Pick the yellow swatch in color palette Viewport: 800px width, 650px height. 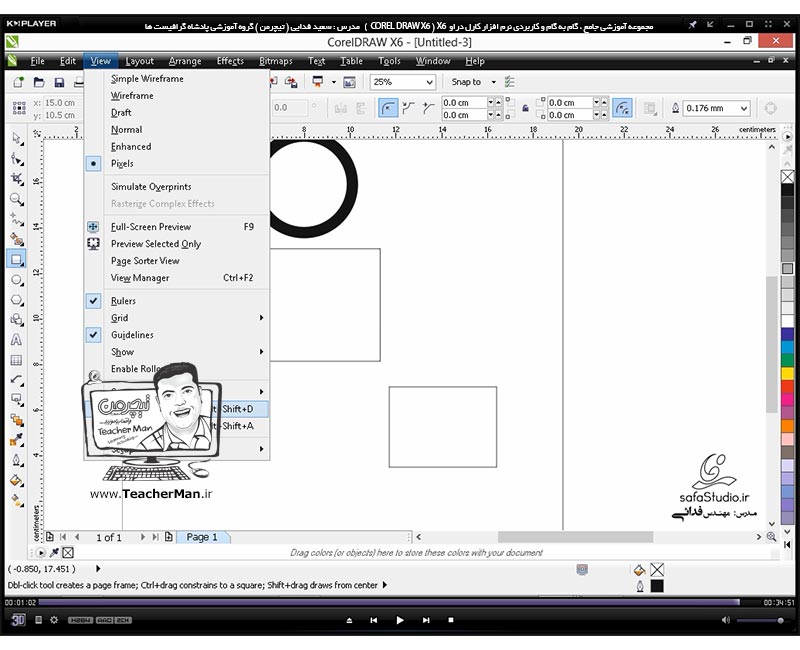[x=787, y=374]
